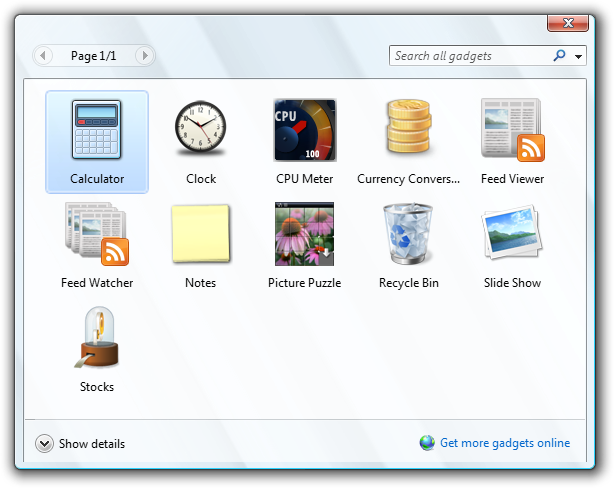The image size is (614, 488).
Task: Expand details with the chevron button
Action: click(x=44, y=444)
